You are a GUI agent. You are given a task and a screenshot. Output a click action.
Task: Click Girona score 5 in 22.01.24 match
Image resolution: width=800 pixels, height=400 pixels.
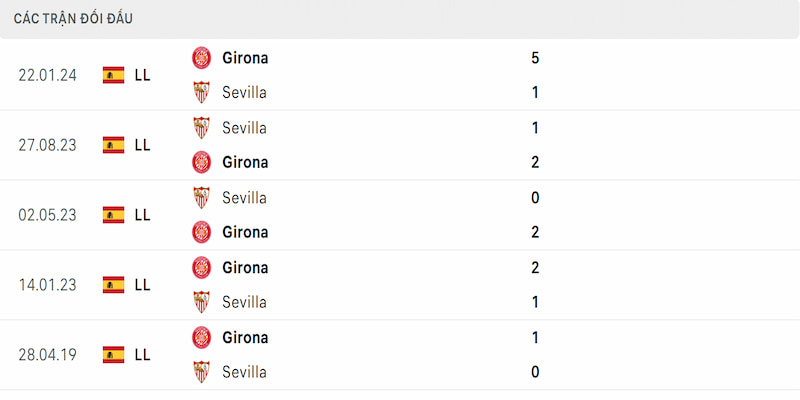[x=535, y=58]
